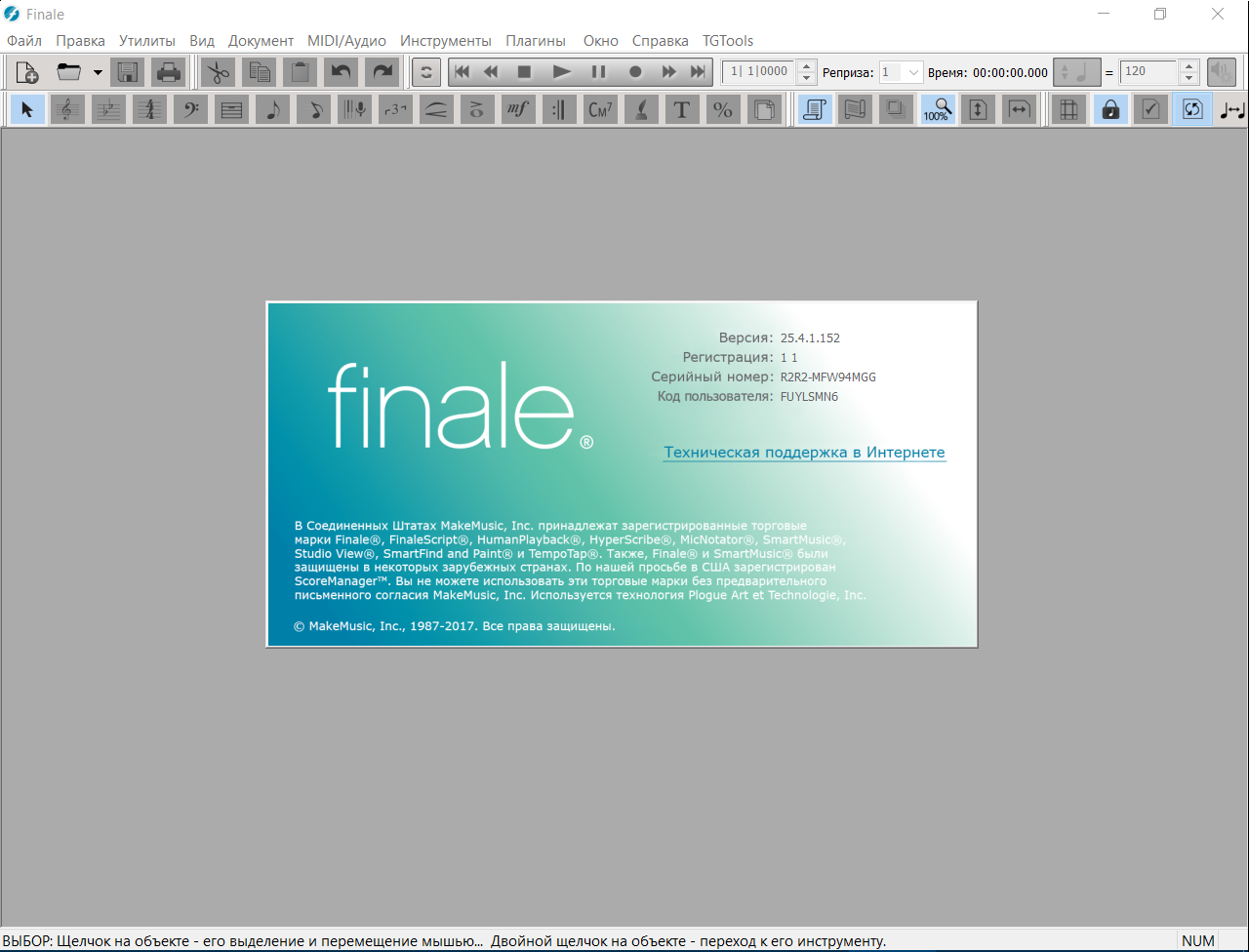Skip to the end of the score
This screenshot has width=1249, height=952.
[x=698, y=71]
